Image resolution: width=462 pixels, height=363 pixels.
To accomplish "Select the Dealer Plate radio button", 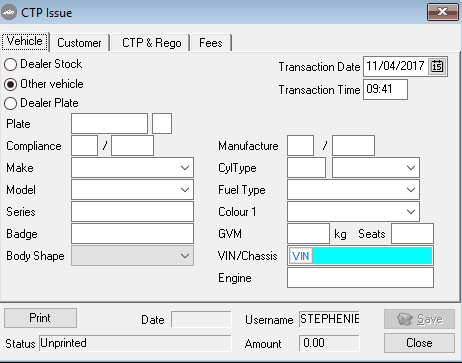I will [x=10, y=103].
